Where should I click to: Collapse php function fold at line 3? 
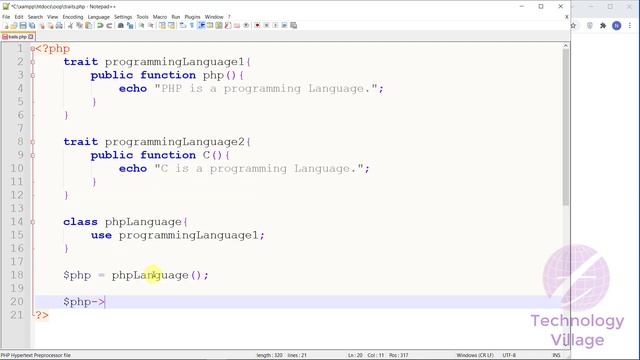33,76
